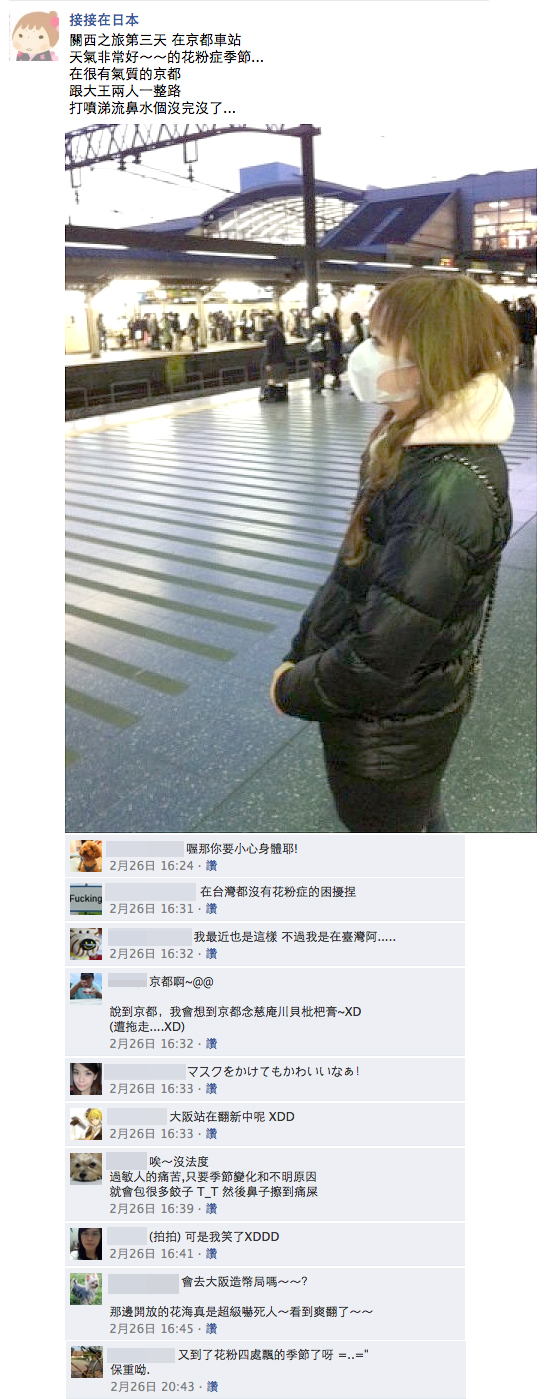Like the 16:24 comment with 讚
The image size is (554, 1399).
click(211, 864)
